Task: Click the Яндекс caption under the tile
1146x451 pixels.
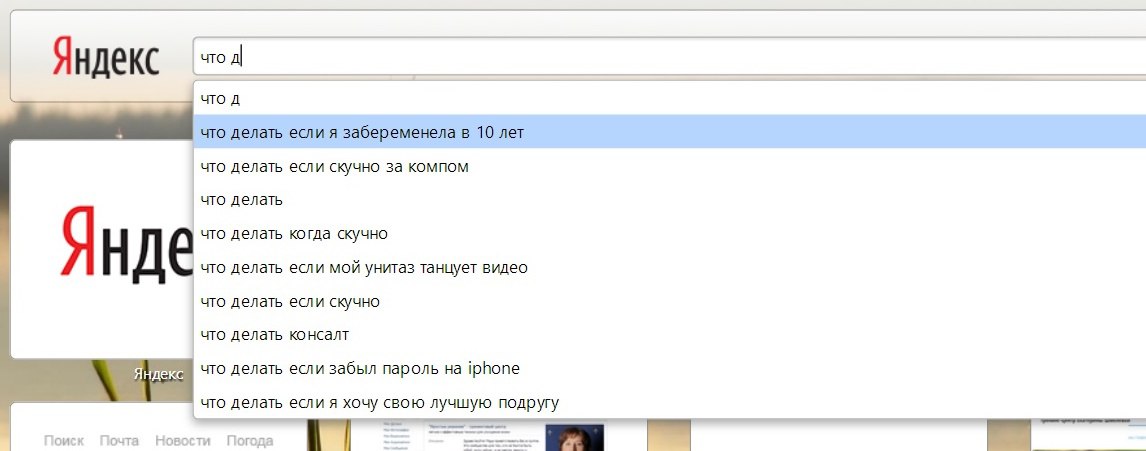Action: tap(159, 374)
